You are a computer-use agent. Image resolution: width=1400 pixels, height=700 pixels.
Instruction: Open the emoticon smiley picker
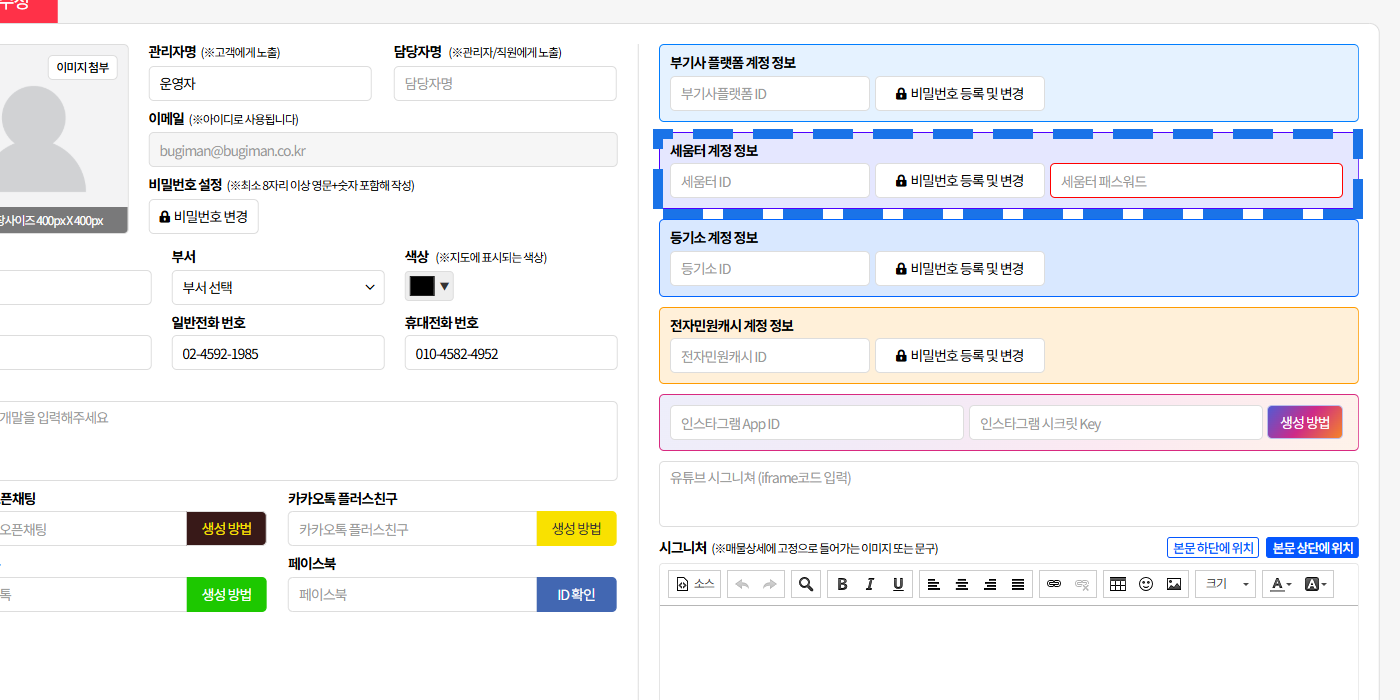coord(1146,584)
